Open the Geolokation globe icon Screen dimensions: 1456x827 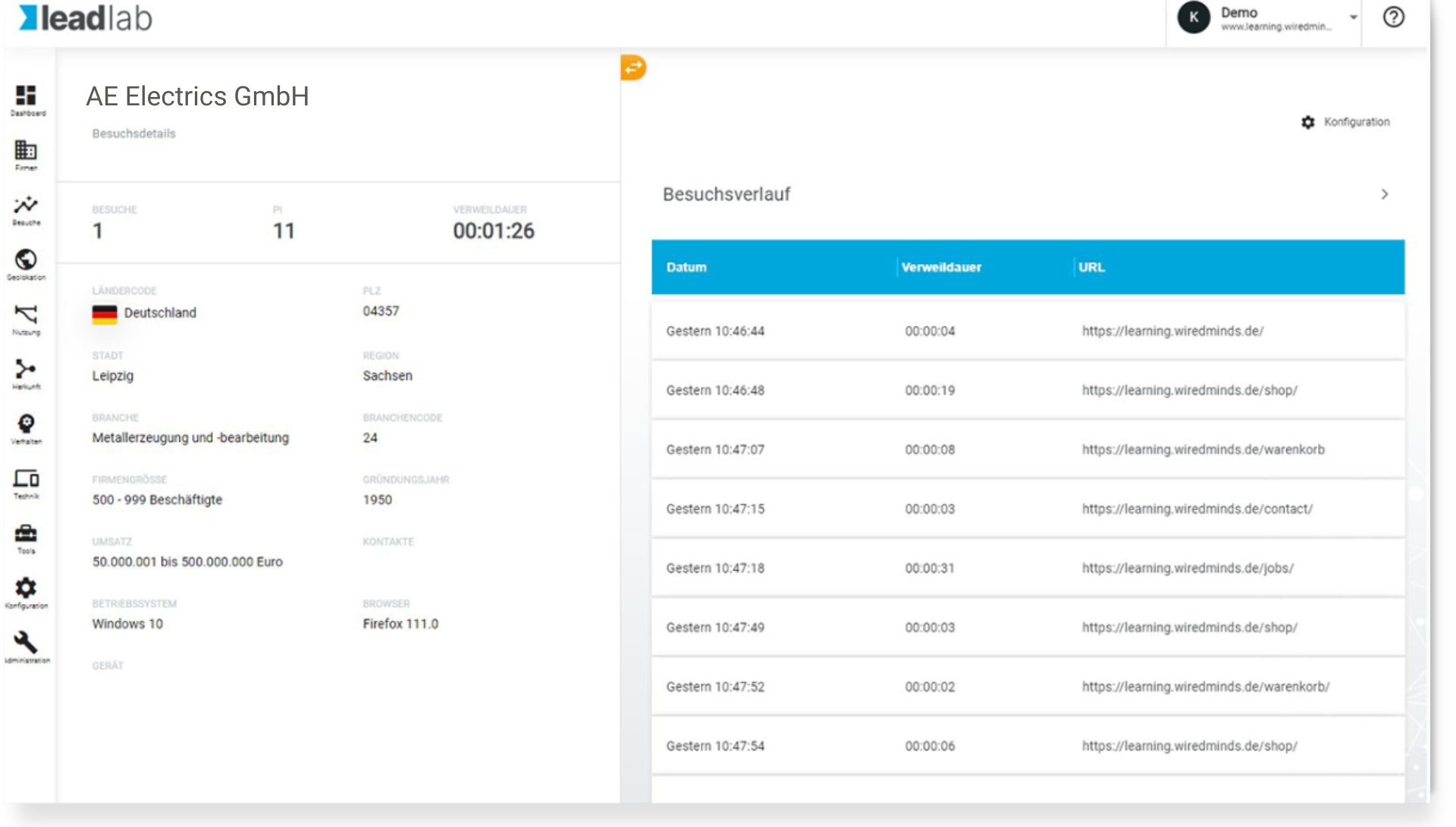click(27, 265)
